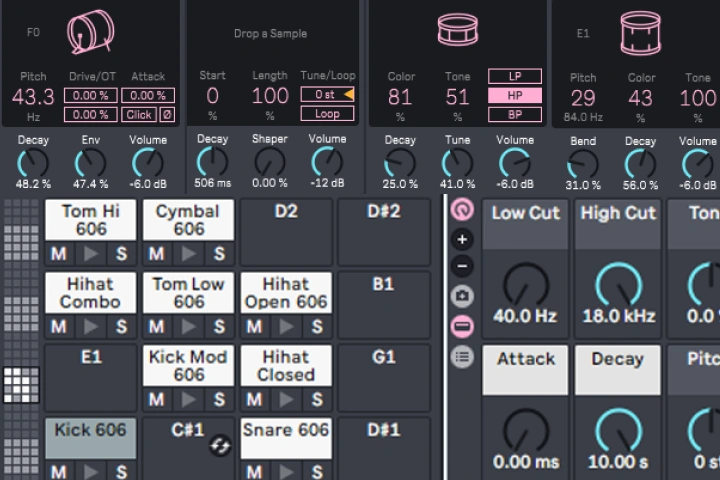Click the Drop a Sample area
This screenshot has height=480, width=720.
(x=270, y=34)
